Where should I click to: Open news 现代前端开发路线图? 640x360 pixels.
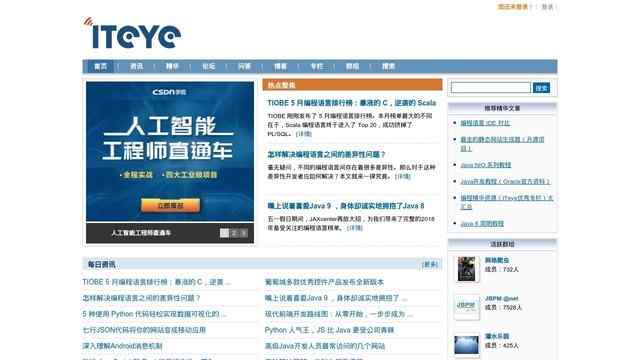[x=338, y=314]
